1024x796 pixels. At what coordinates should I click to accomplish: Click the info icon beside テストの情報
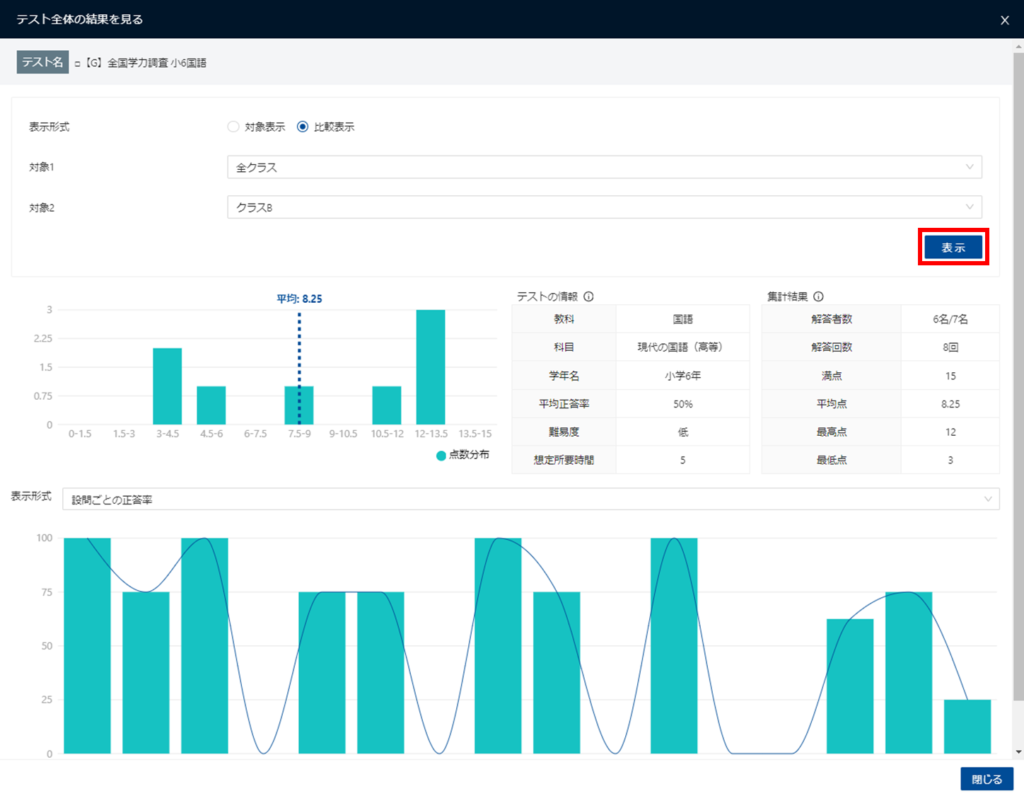[x=588, y=296]
